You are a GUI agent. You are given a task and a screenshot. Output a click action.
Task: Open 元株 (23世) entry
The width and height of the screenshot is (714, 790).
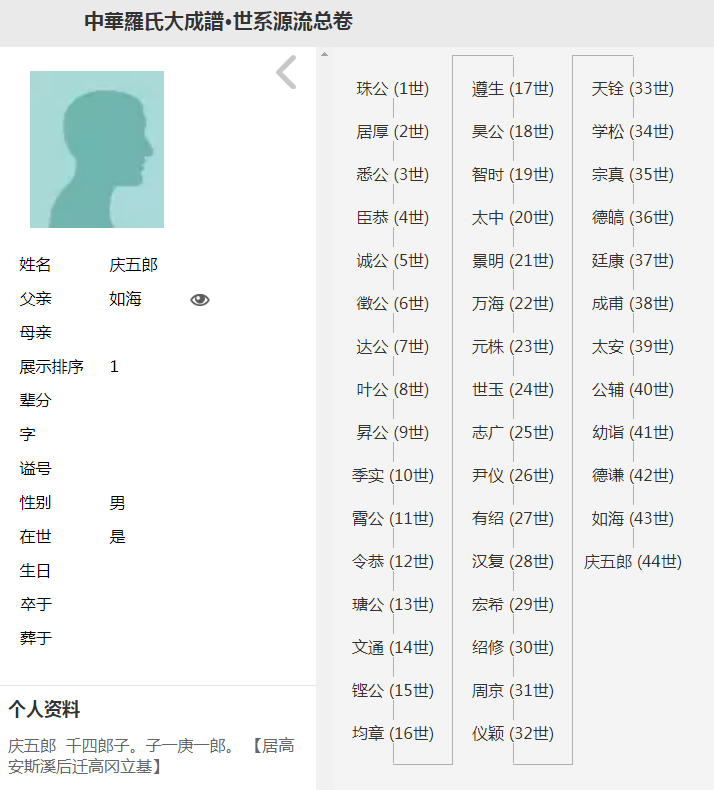(512, 347)
